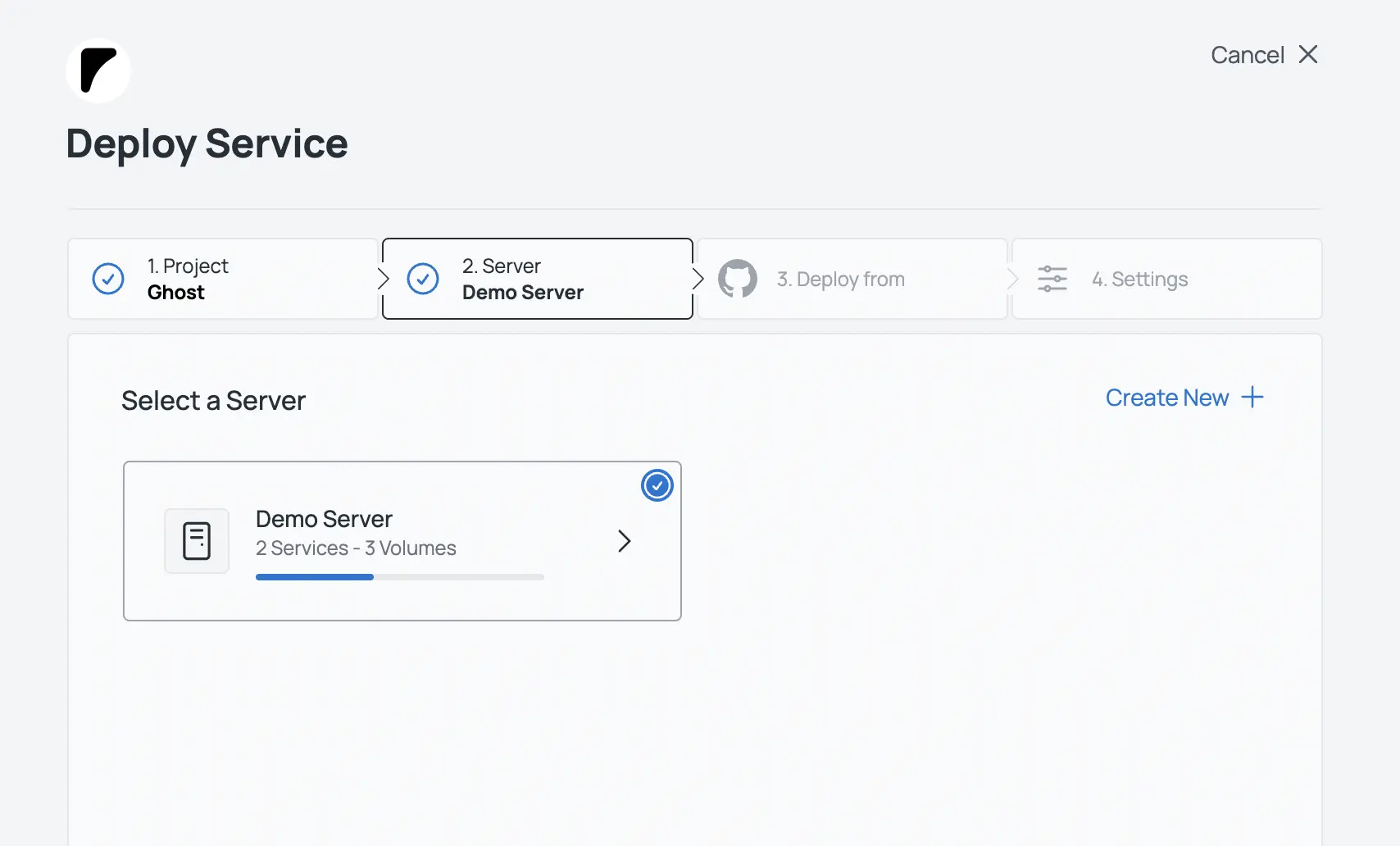This screenshot has height=846, width=1400.
Task: Click the Railway logo at top left
Action: point(98,70)
